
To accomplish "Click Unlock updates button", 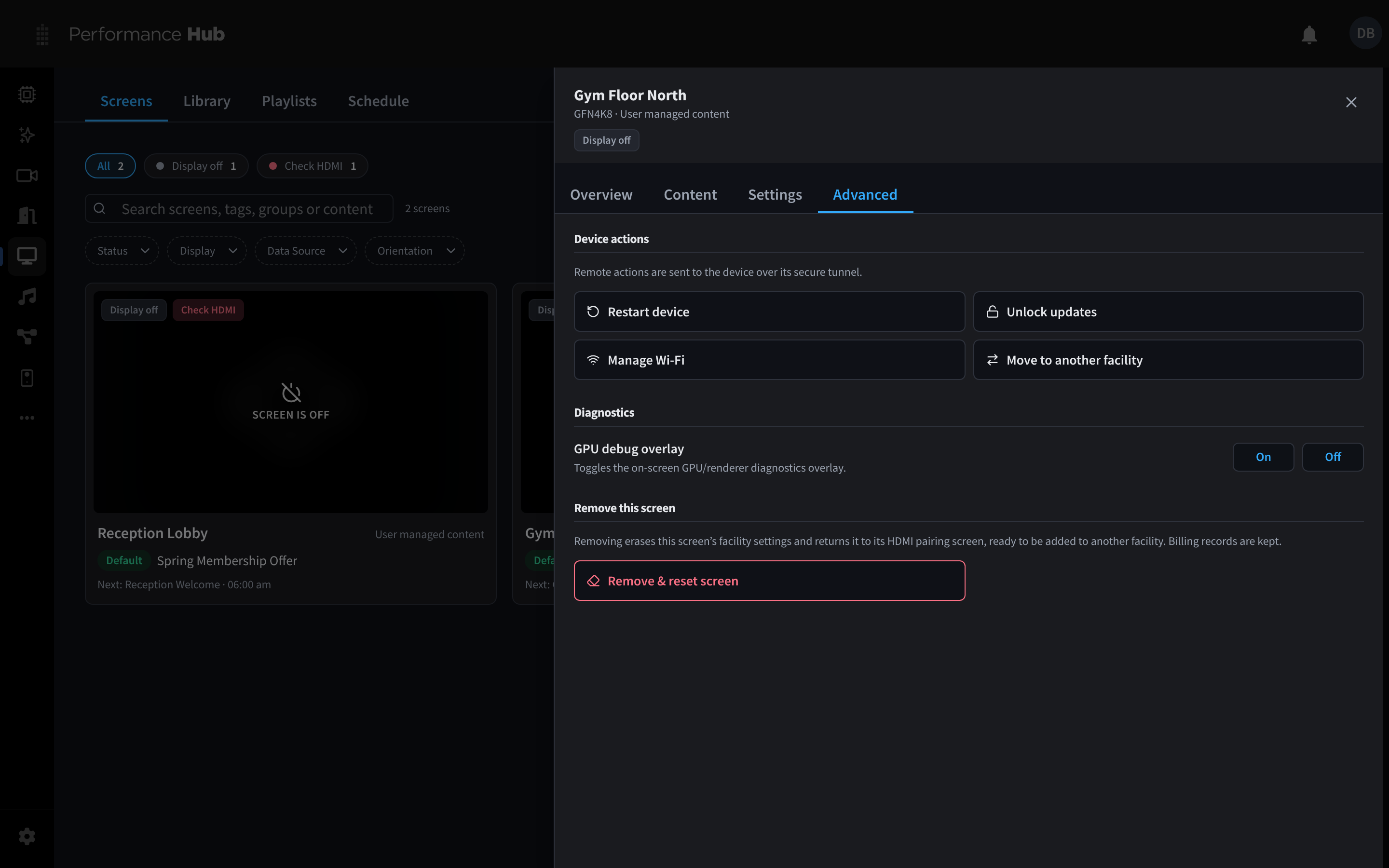I will (x=1168, y=312).
